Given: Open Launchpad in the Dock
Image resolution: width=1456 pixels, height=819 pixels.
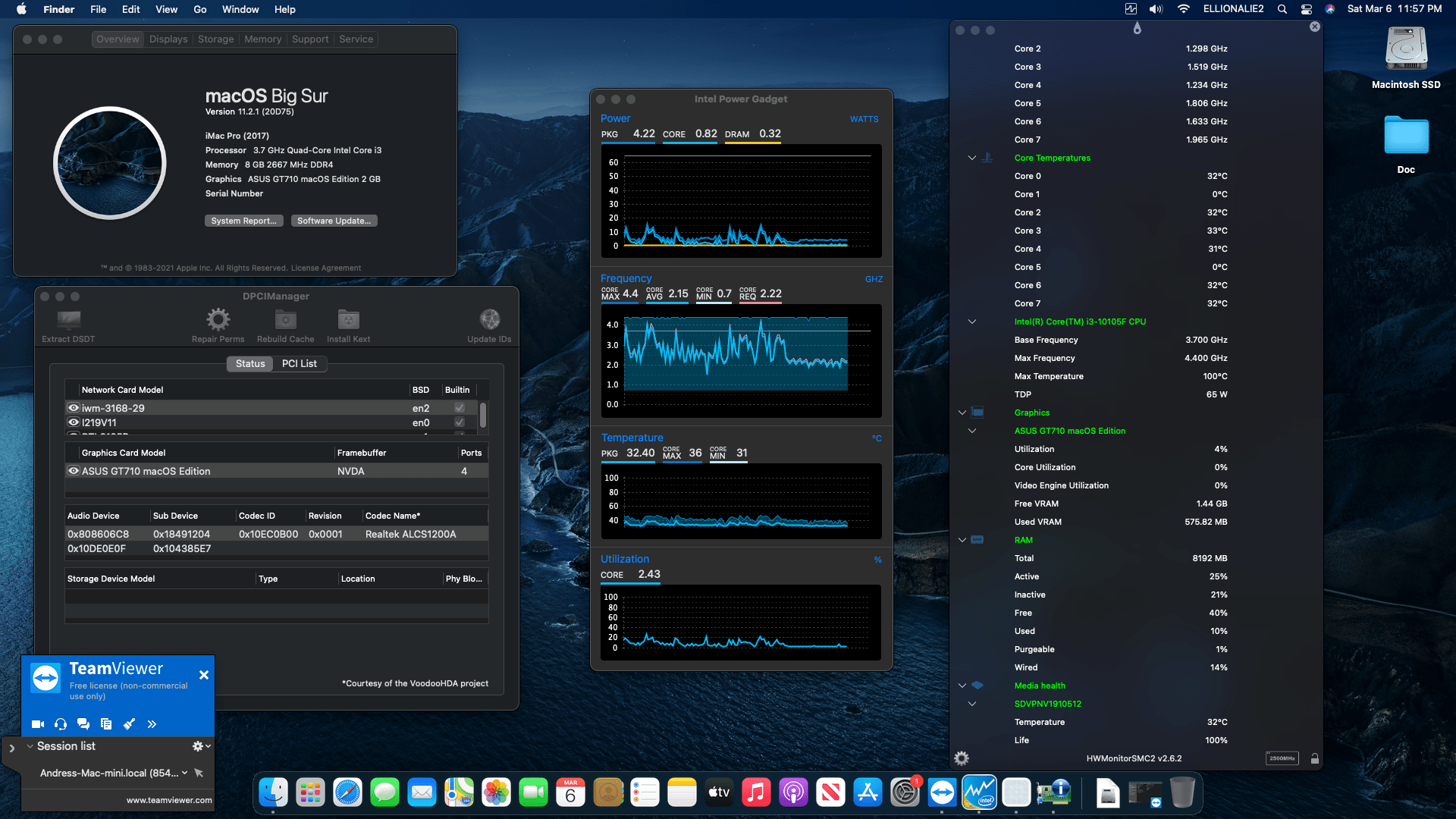Looking at the screenshot, I should pyautogui.click(x=311, y=793).
